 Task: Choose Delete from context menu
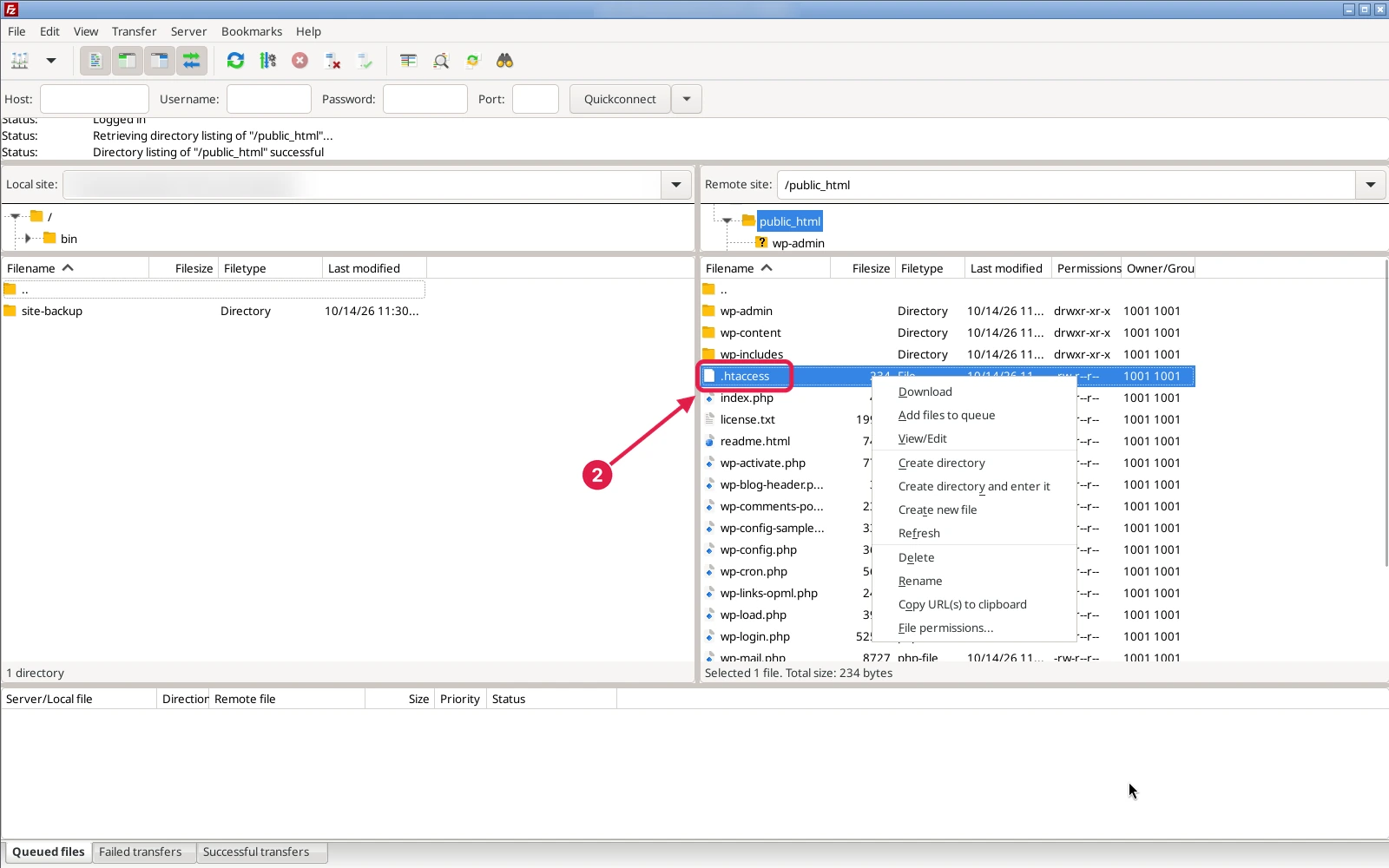974,557
